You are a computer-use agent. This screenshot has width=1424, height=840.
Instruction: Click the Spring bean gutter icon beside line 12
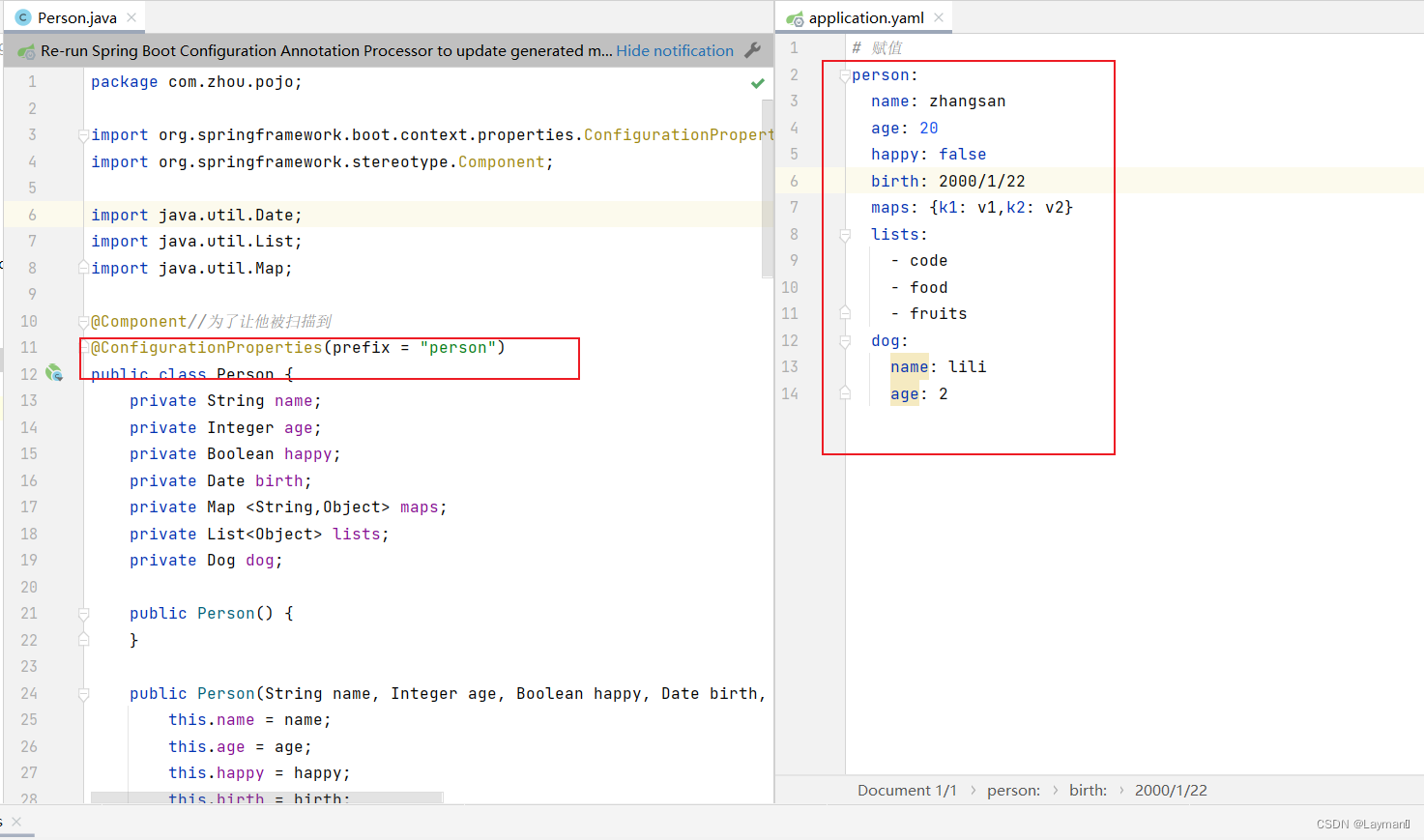pyautogui.click(x=55, y=373)
